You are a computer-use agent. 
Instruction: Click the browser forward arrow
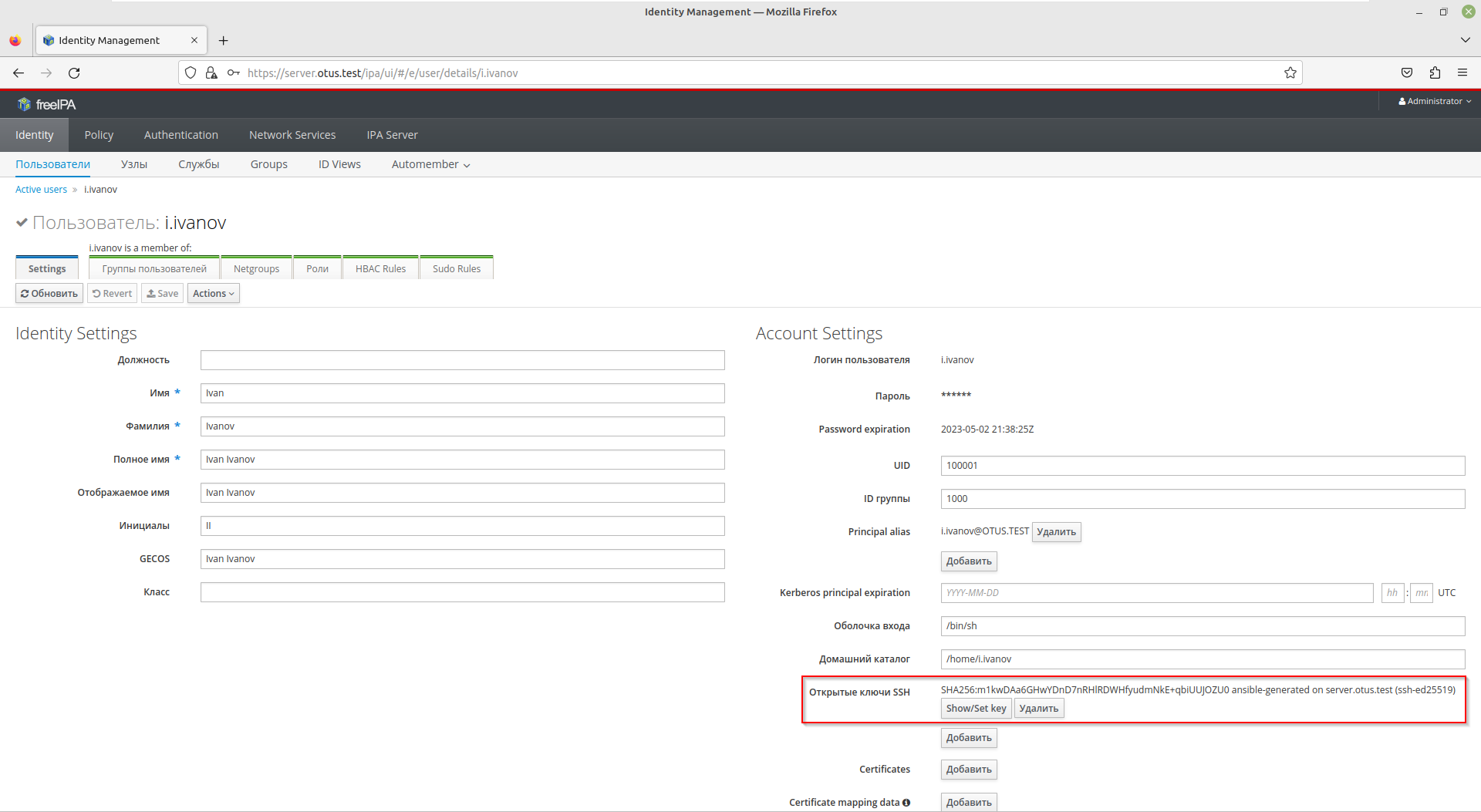[46, 72]
